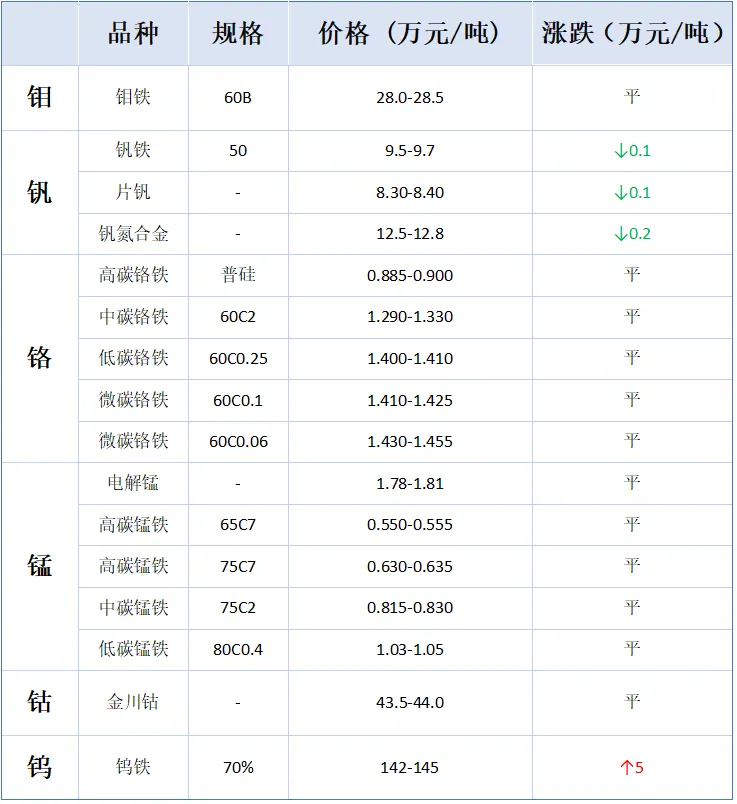
Task: Click the 28.0-28.5 price for 钼铁
Action: (x=409, y=98)
